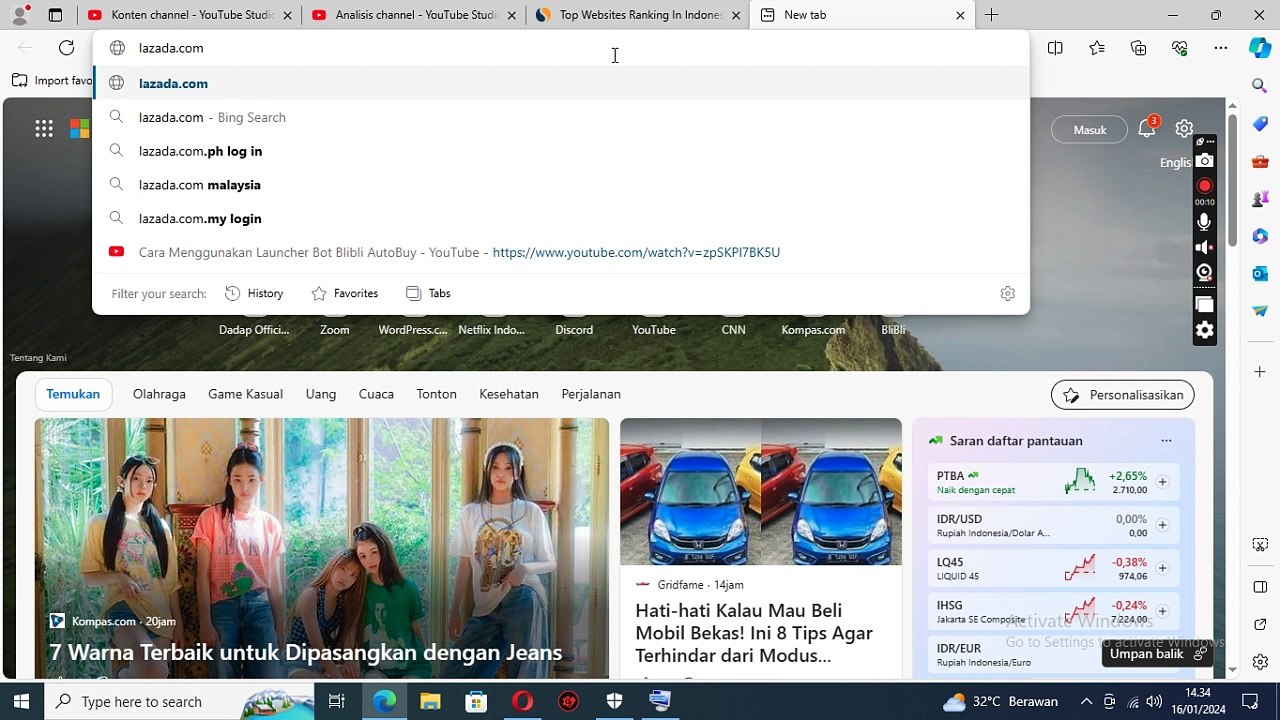Toggle recorder system sound speaker
This screenshot has height=720, width=1280.
pyautogui.click(x=1205, y=247)
